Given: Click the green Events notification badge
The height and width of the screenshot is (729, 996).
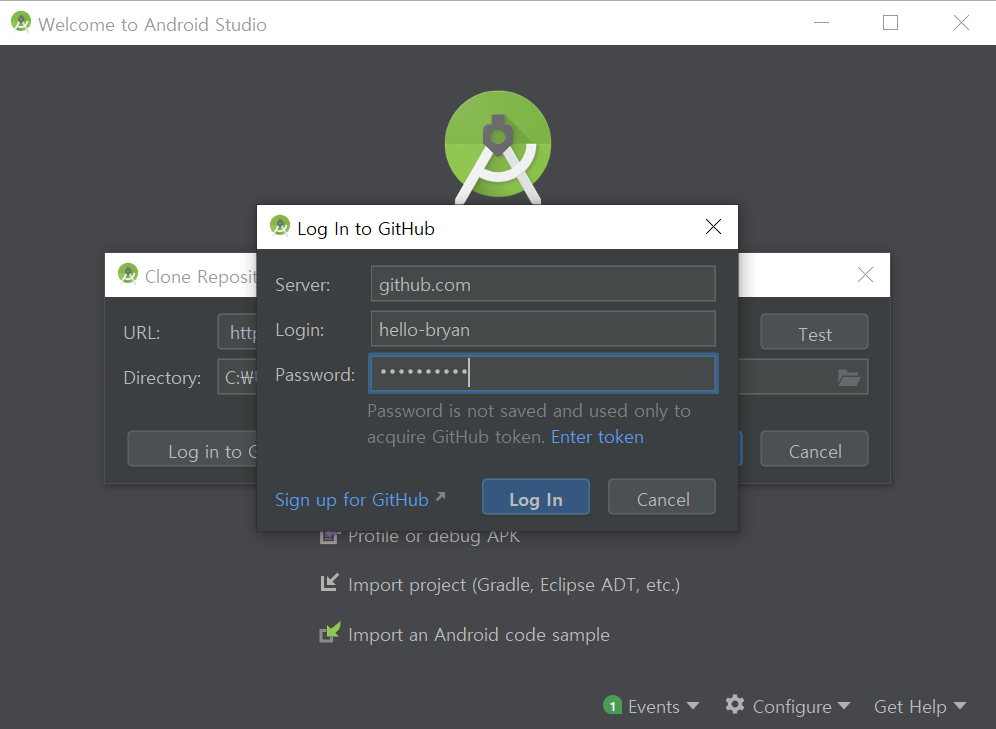Looking at the screenshot, I should click(612, 706).
